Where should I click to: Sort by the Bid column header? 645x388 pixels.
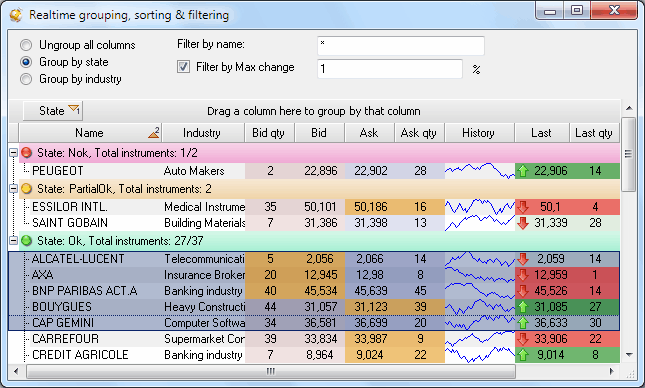[320, 133]
